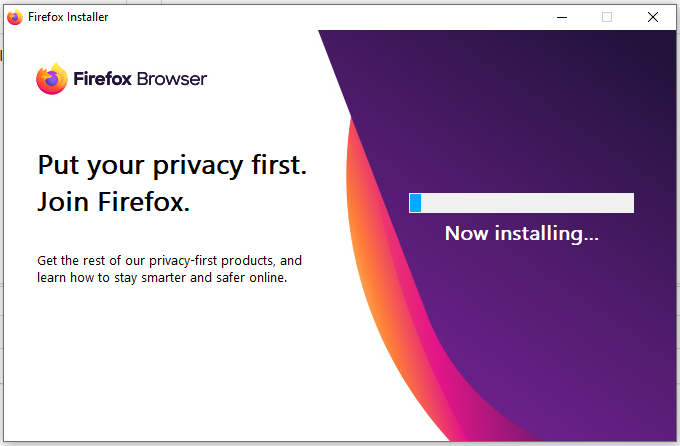
Task: Click the "Join Firefox." headline line
Action: point(114,202)
